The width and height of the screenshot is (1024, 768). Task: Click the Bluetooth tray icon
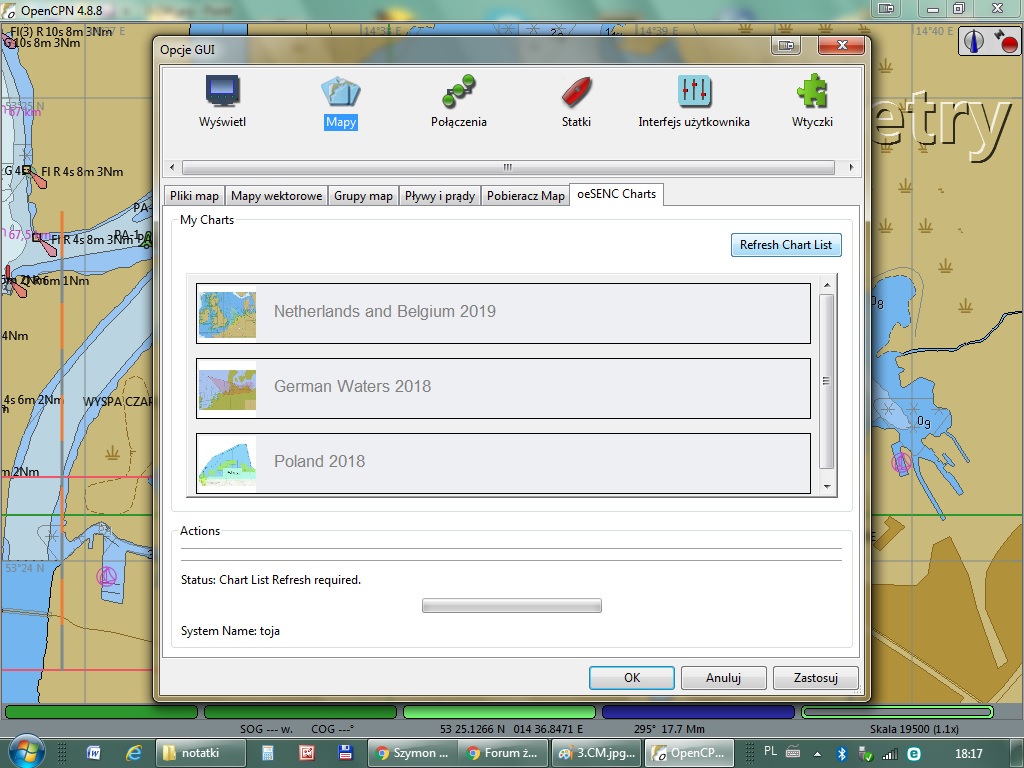tap(842, 753)
